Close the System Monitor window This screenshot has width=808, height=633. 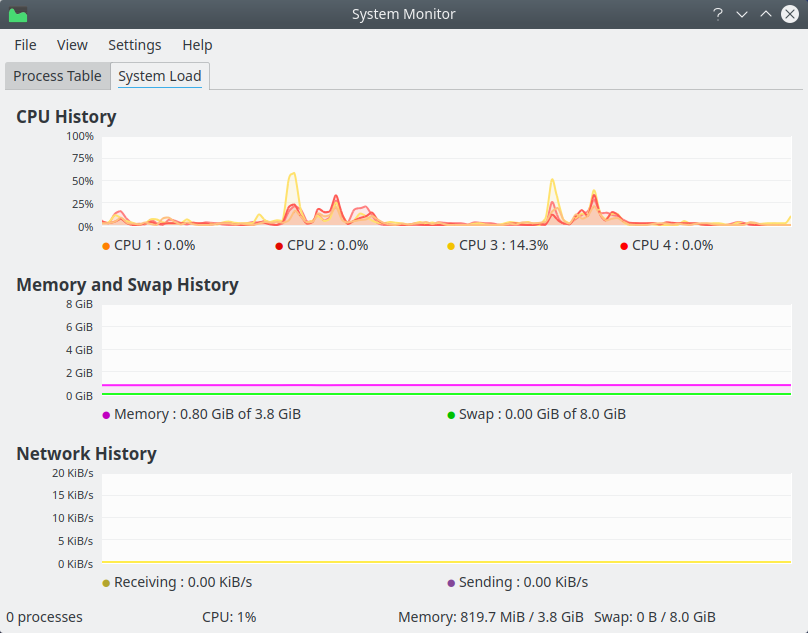tap(790, 14)
